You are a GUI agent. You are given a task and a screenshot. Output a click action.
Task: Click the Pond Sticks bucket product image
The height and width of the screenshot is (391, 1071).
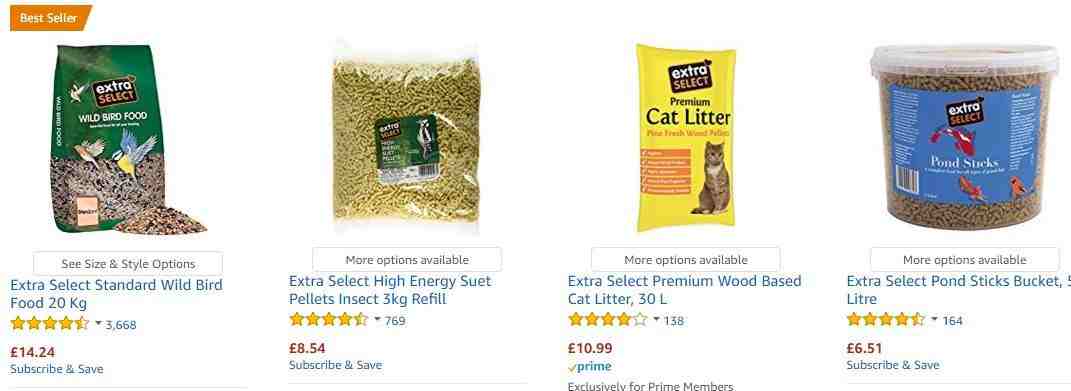coord(964,137)
